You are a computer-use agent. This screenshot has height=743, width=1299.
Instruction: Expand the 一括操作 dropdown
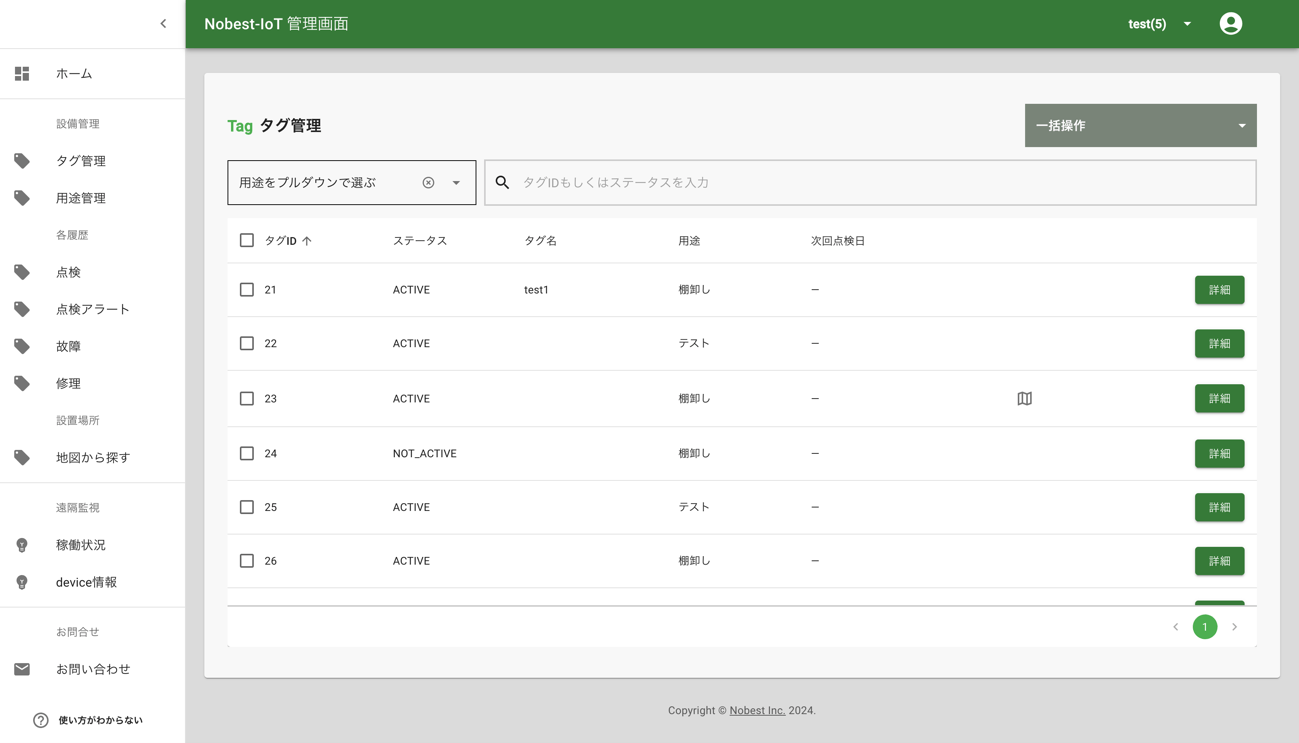click(1140, 125)
